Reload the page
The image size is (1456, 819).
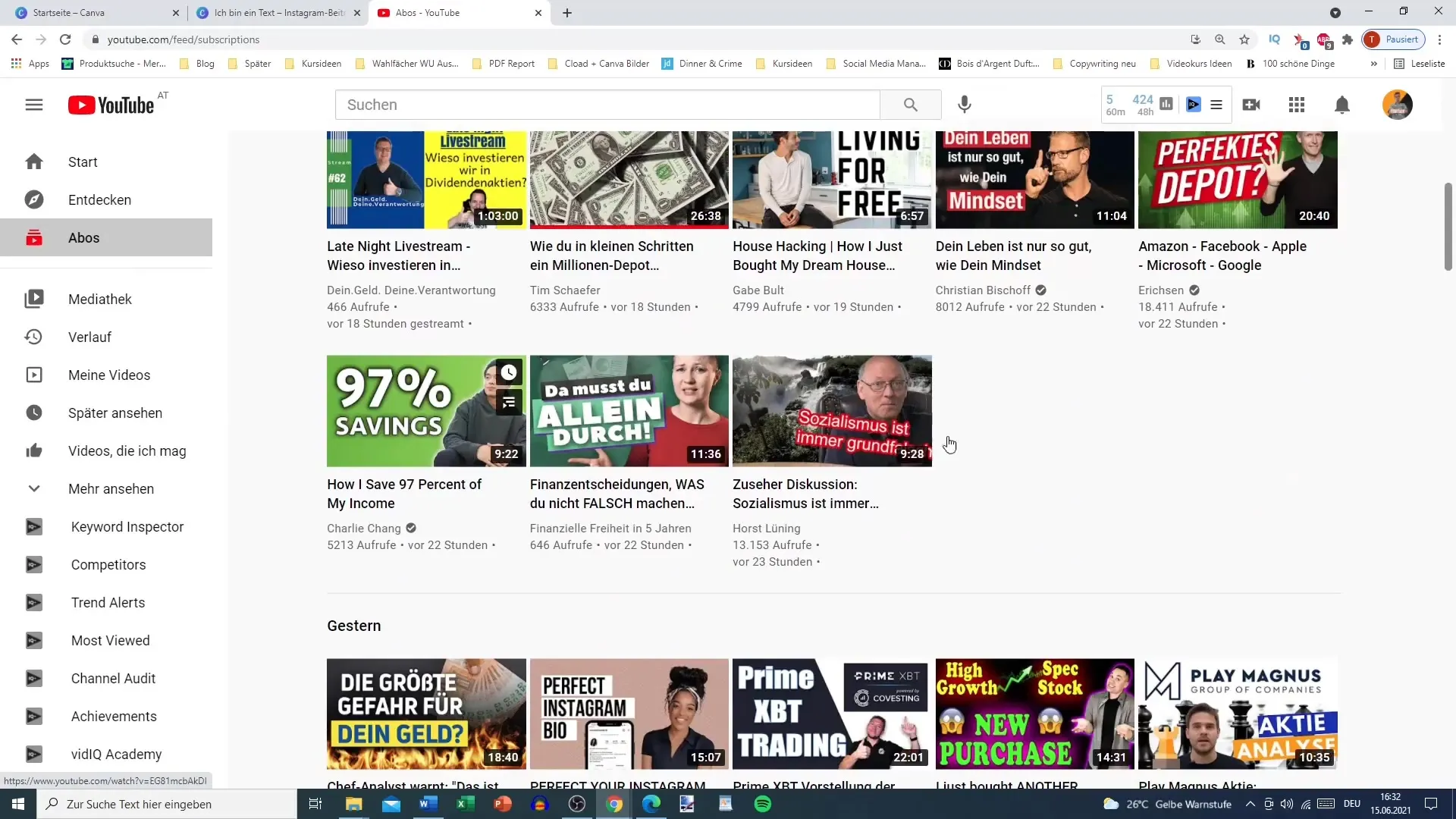(65, 39)
